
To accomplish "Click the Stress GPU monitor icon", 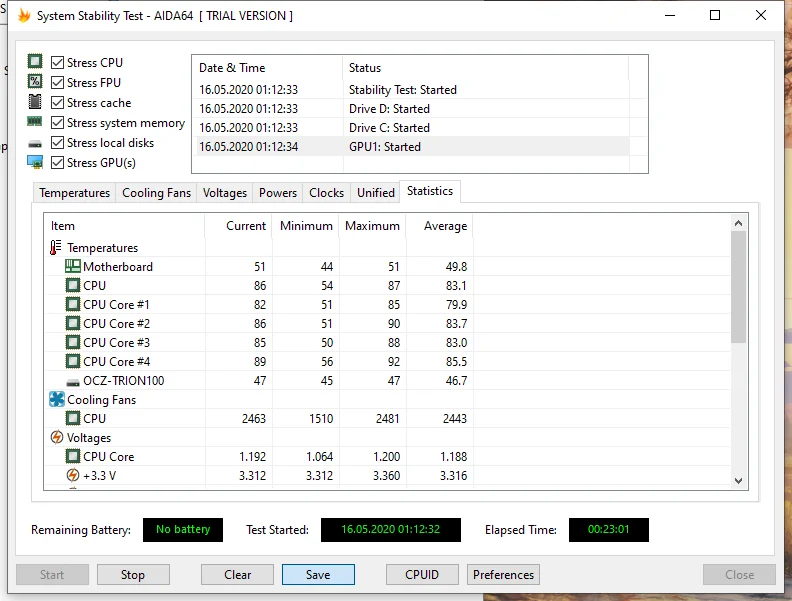I will click(x=35, y=162).
